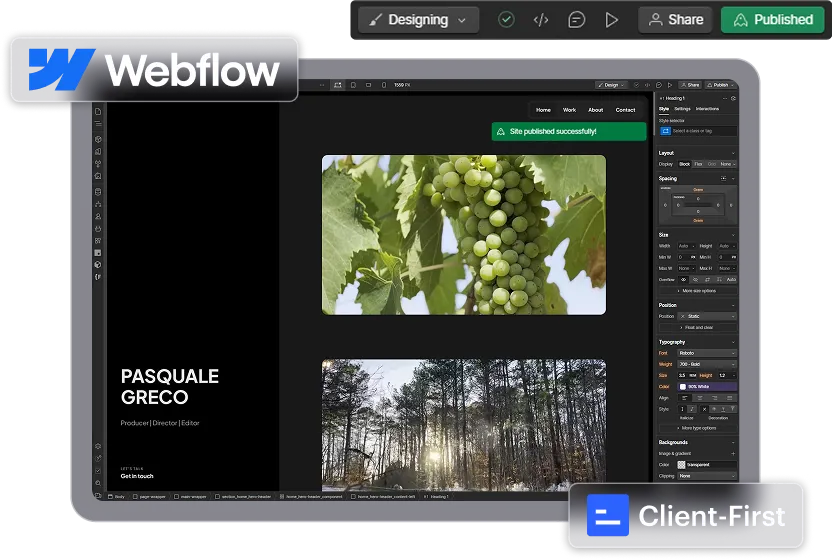Click the Size 3.5 input field
Screen dimensions: 833x560
tap(683, 376)
